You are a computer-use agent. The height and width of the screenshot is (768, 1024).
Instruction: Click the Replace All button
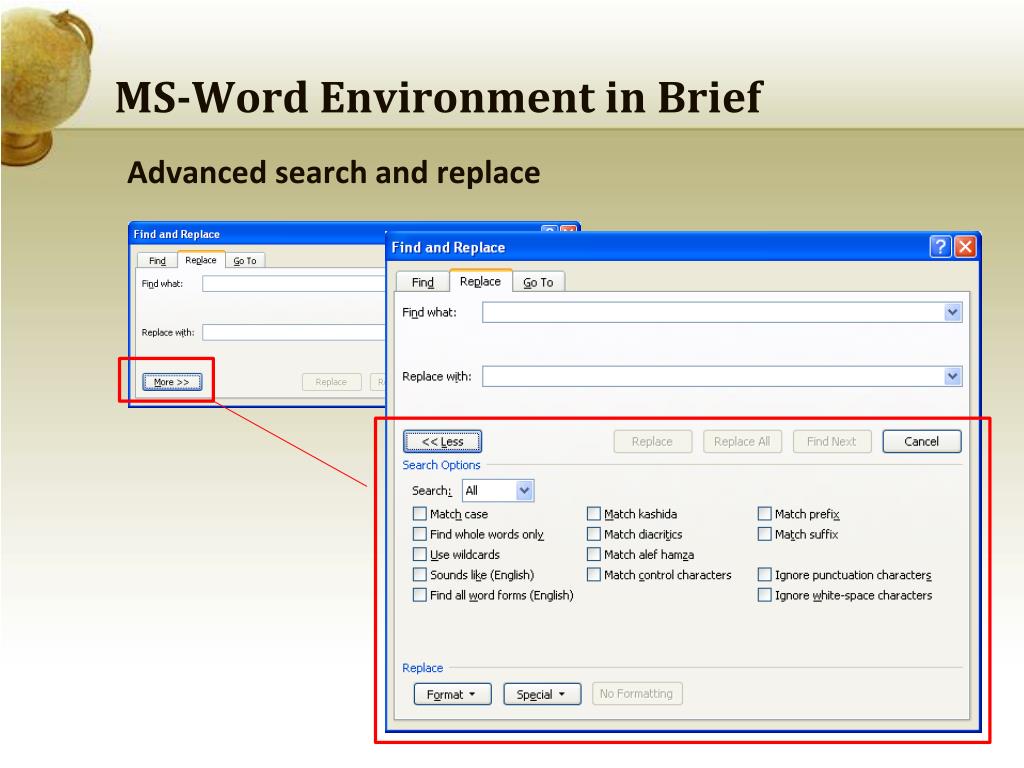(742, 441)
